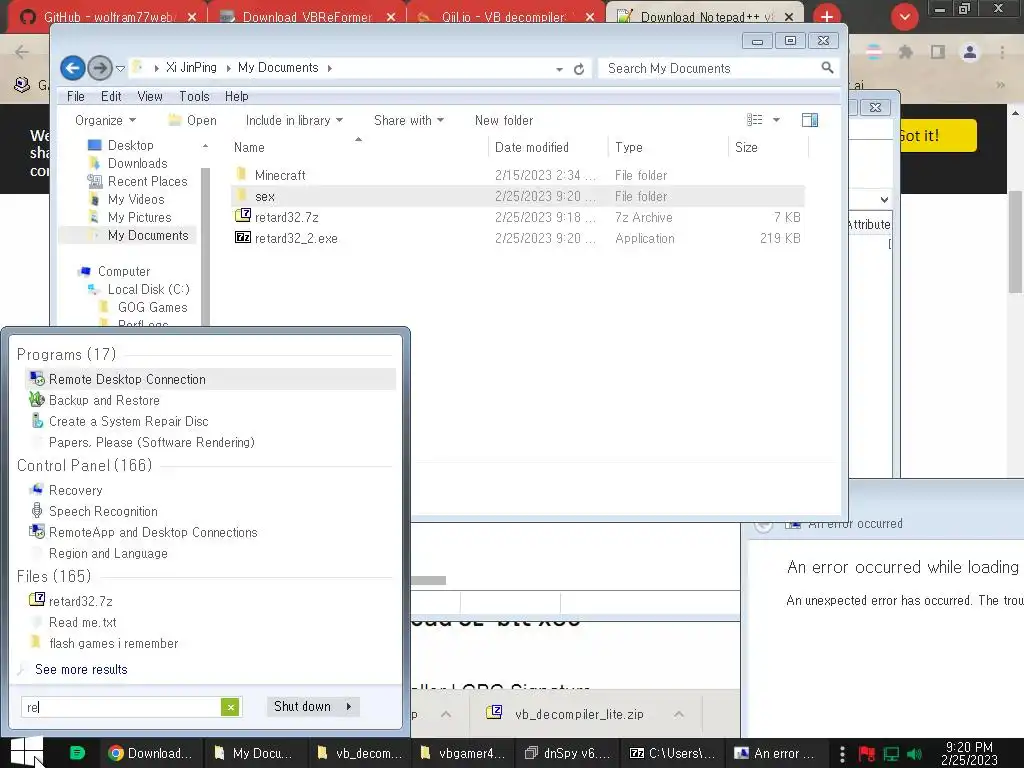Click the Open button in the toolbar
This screenshot has height=768, width=1024.
[x=193, y=120]
